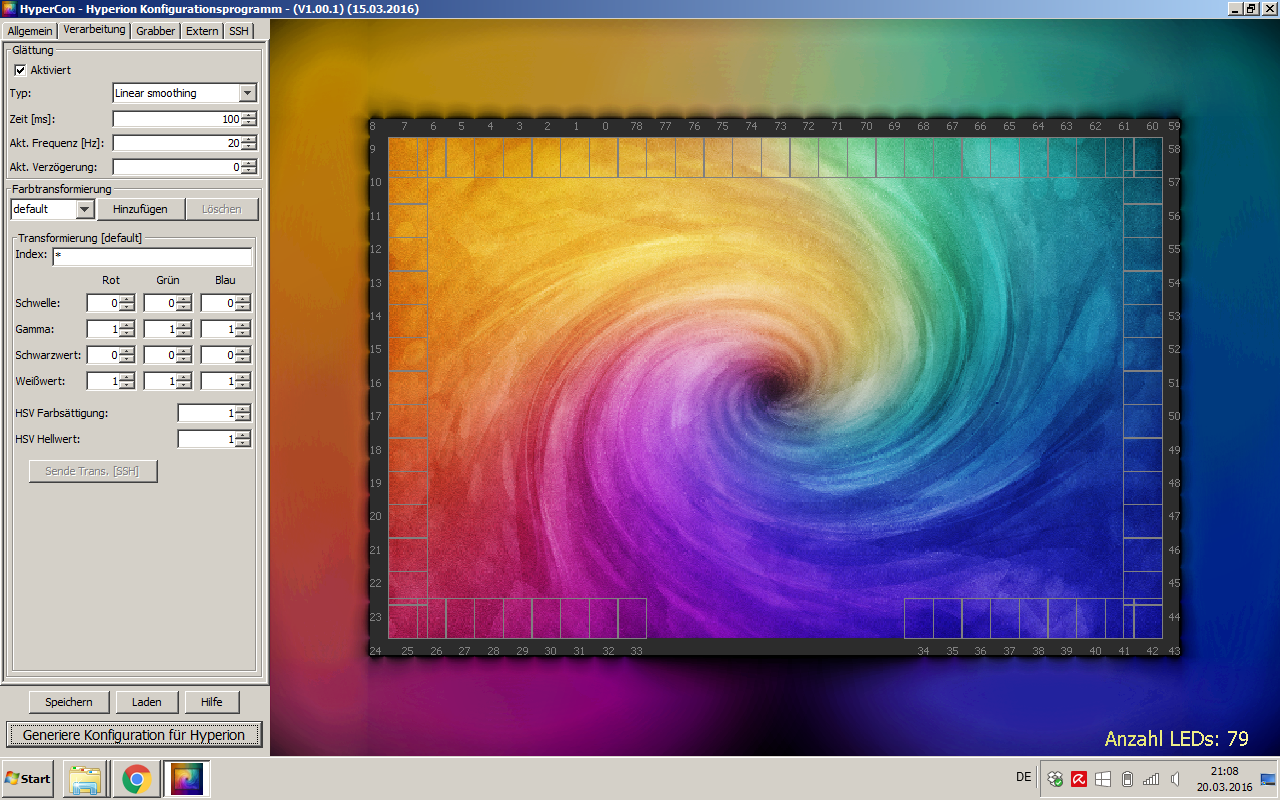Image resolution: width=1280 pixels, height=800 pixels.
Task: Click into the Index input field
Action: point(152,257)
